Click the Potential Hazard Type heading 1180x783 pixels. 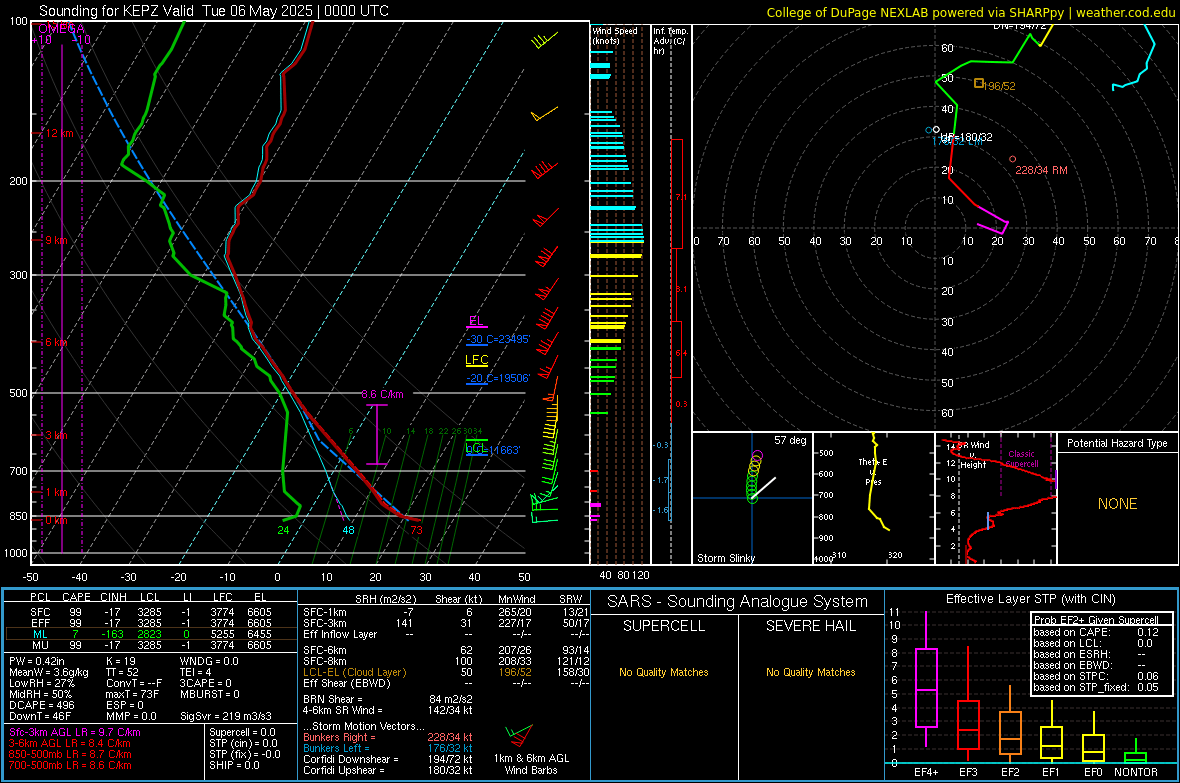click(x=1117, y=443)
